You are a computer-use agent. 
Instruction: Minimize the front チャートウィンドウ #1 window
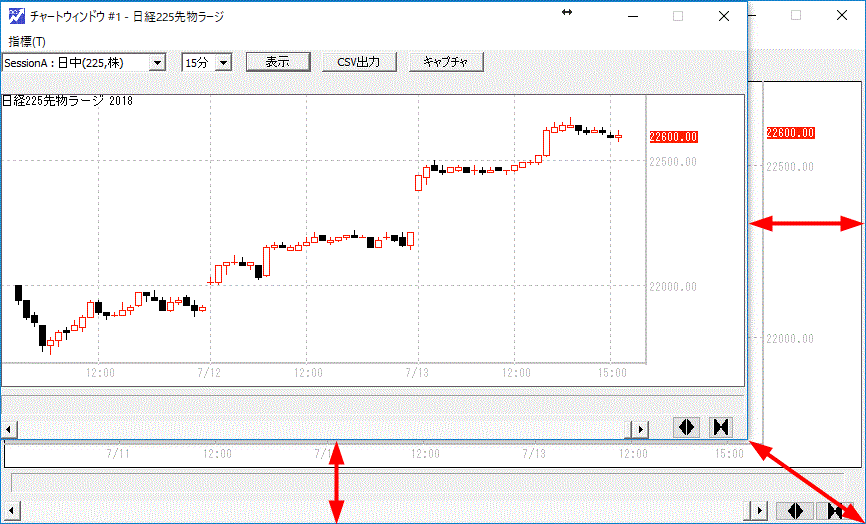(x=633, y=17)
